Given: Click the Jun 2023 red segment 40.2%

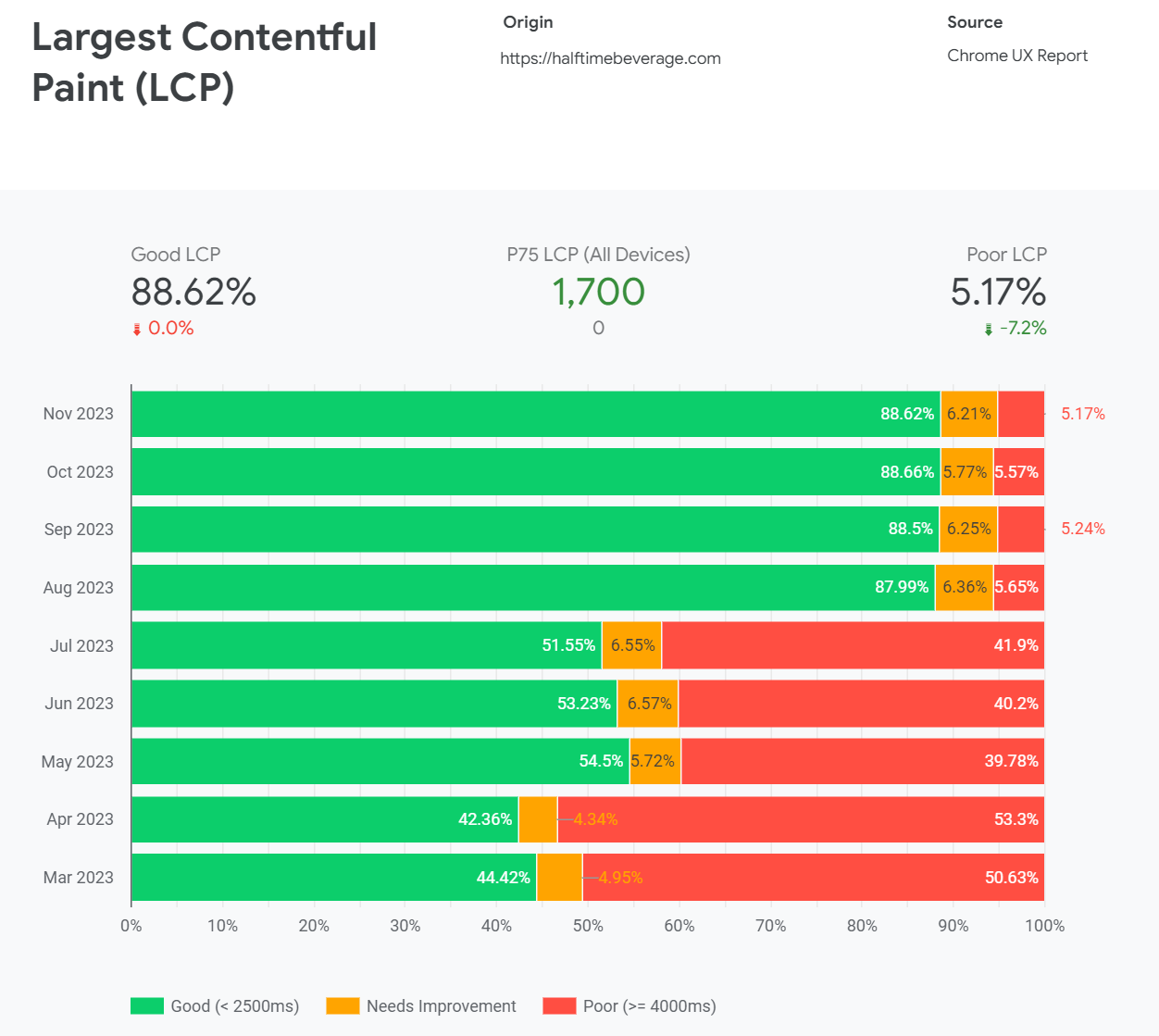Looking at the screenshot, I should tap(861, 704).
